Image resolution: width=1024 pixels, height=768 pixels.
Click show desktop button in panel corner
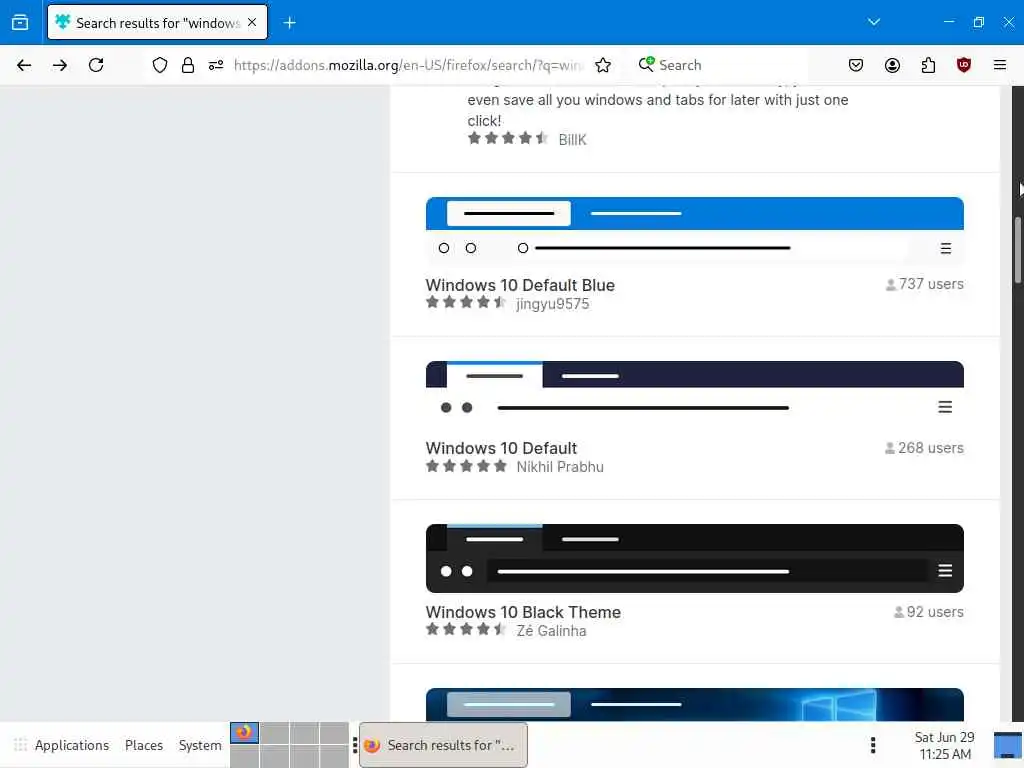tap(1008, 745)
